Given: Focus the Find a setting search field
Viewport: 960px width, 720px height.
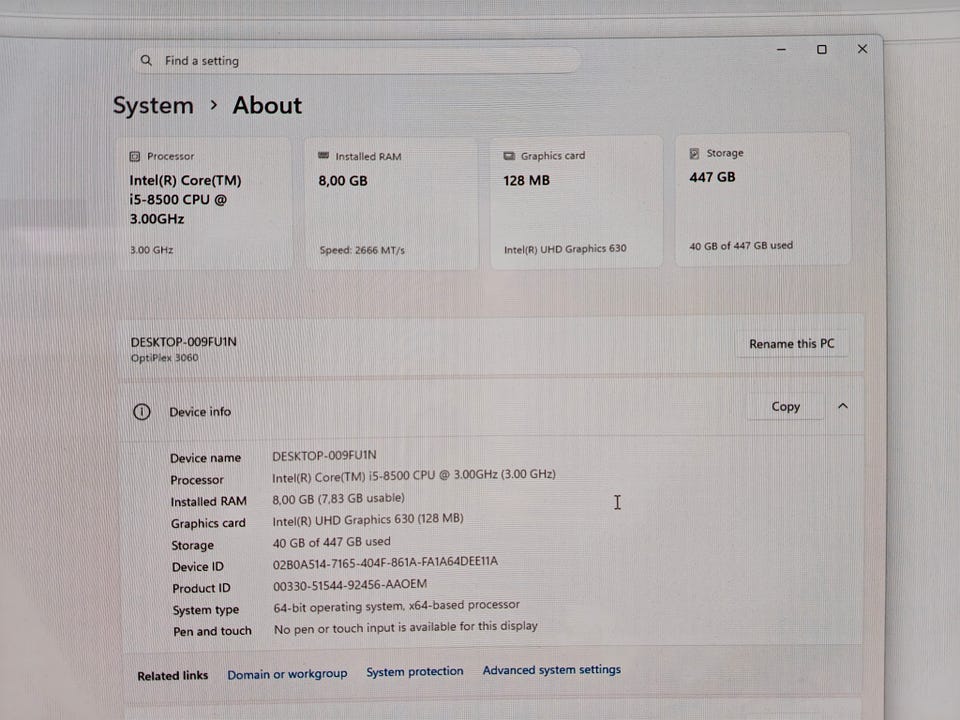Looking at the screenshot, I should (x=360, y=61).
